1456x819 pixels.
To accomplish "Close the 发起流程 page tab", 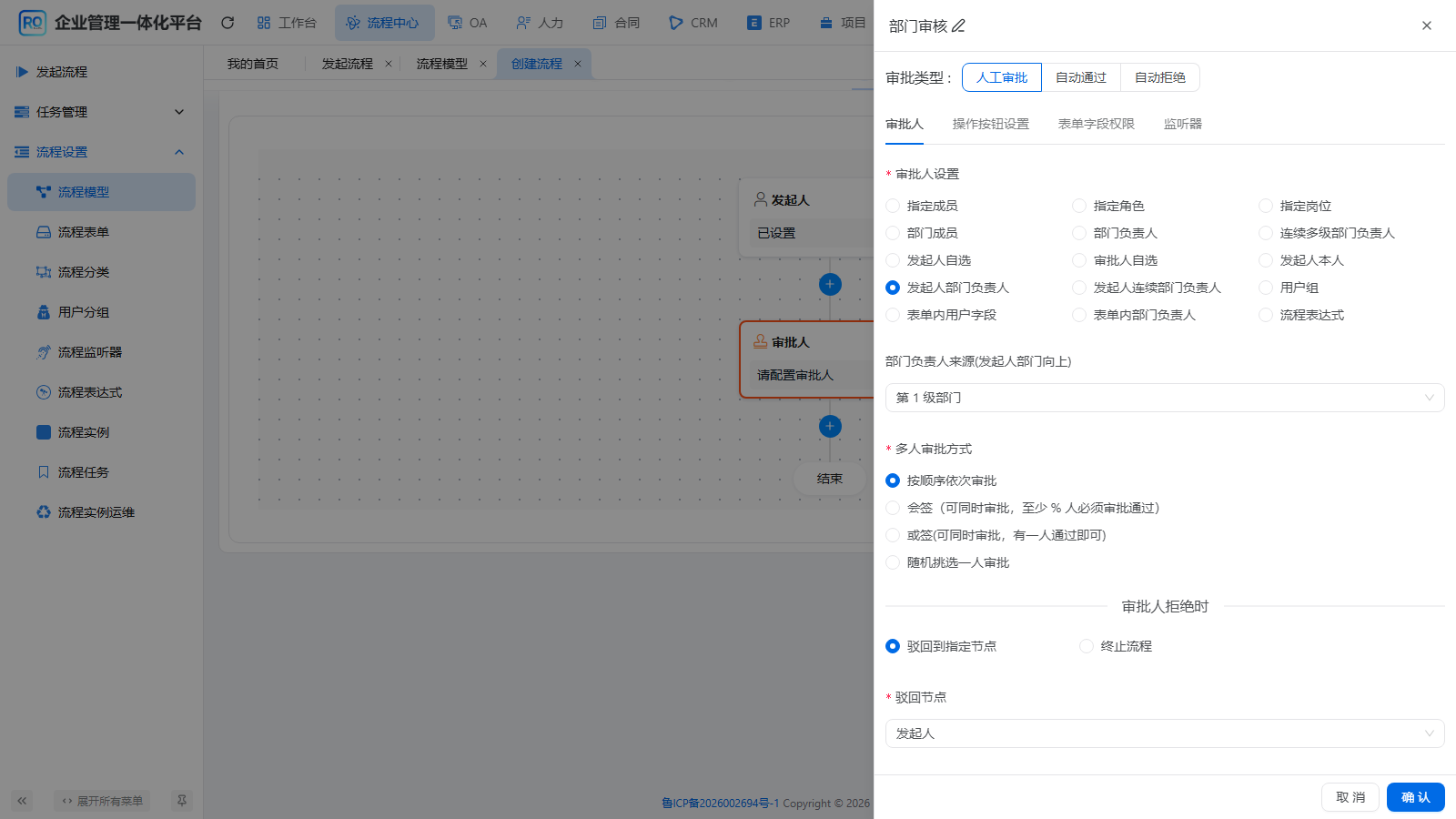I will (x=389, y=64).
